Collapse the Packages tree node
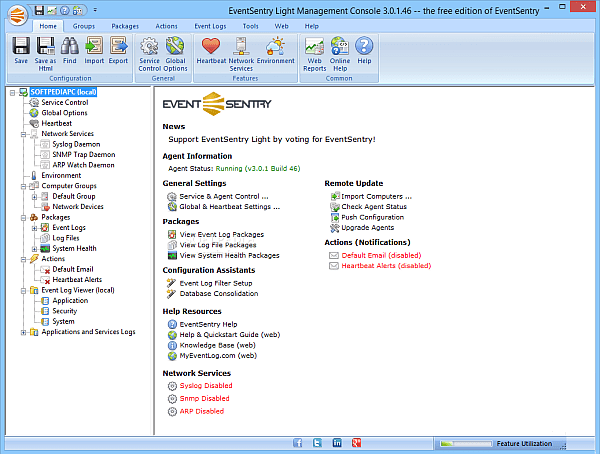The height and width of the screenshot is (454, 600). point(23,218)
